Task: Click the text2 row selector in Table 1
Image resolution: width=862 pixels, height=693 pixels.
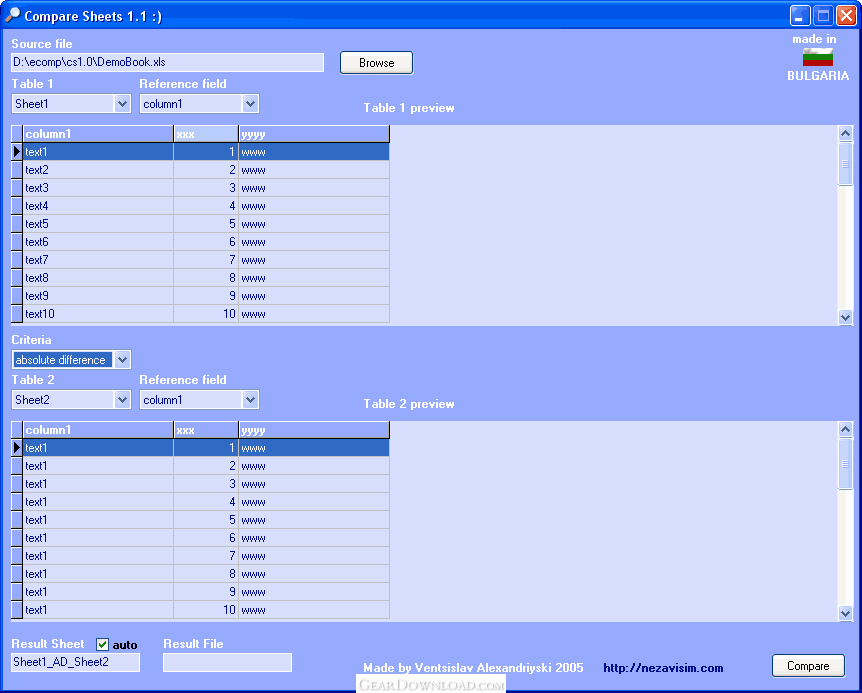Action: click(x=16, y=170)
